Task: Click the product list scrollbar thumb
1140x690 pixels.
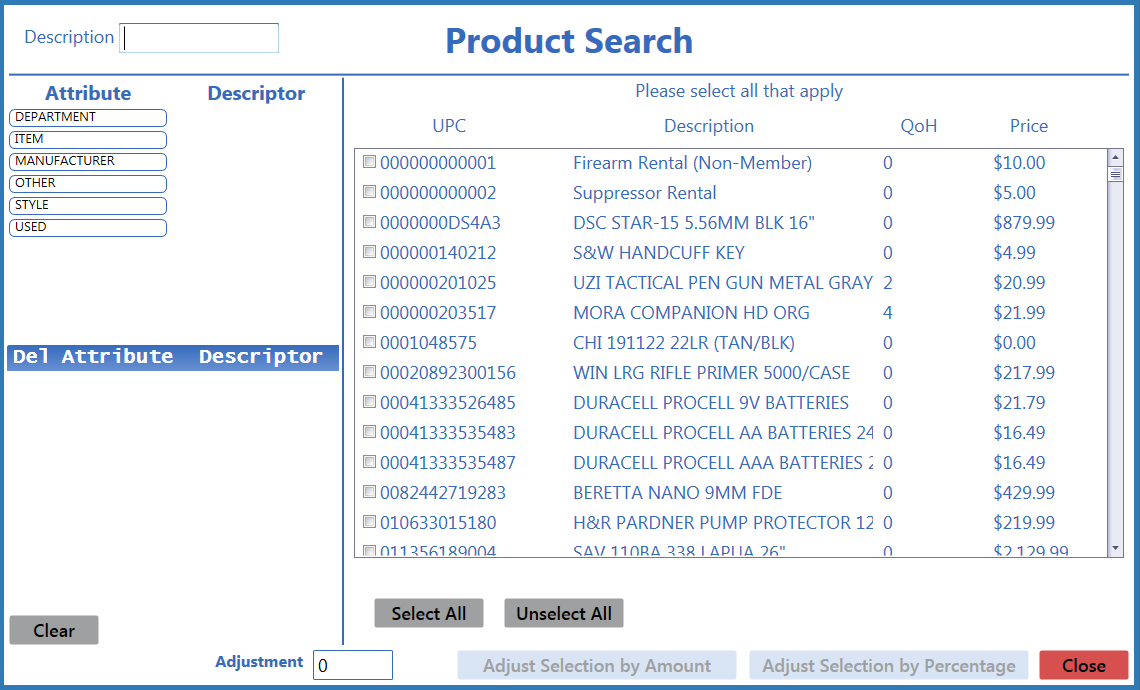Action: (1115, 174)
